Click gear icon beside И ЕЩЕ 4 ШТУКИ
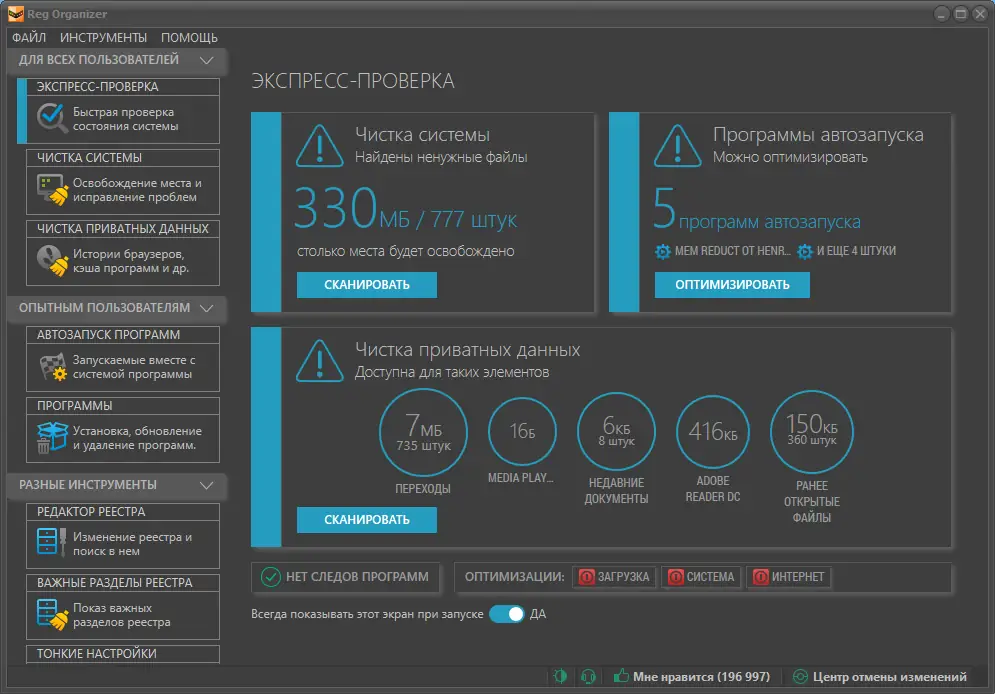This screenshot has height=694, width=995. coord(805,251)
